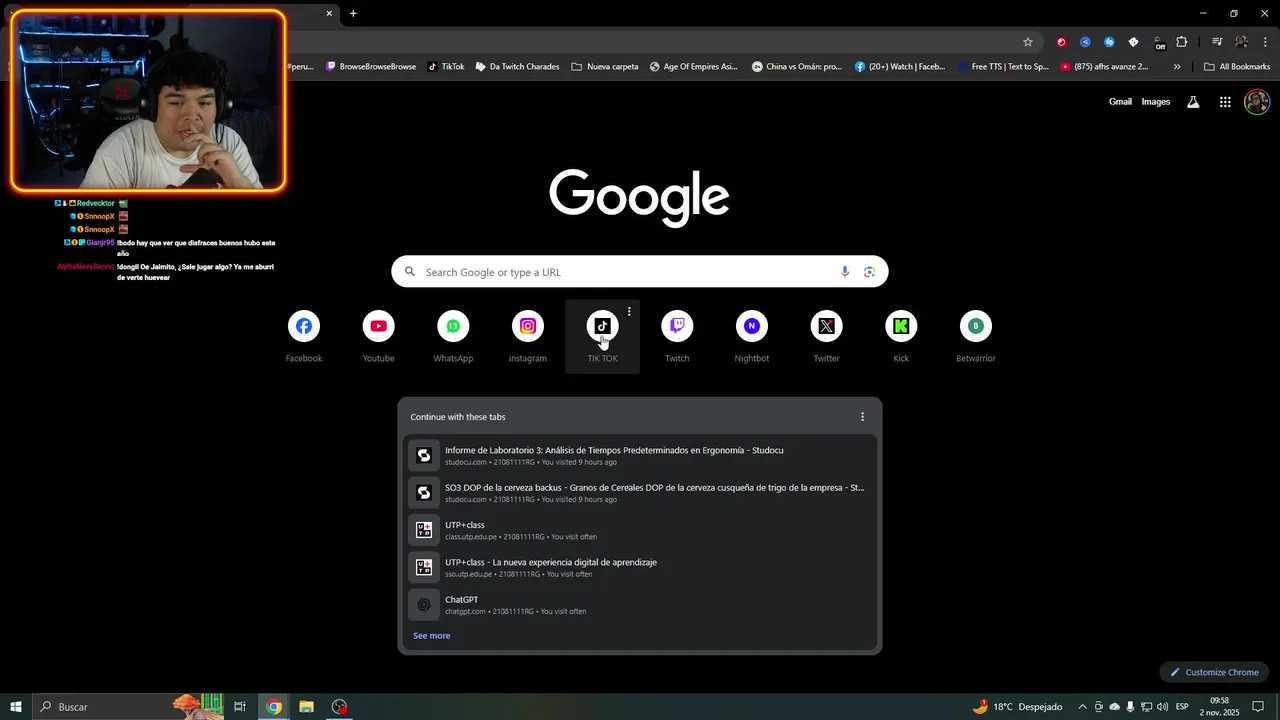The image size is (1280, 720).
Task: Open the Images link
Action: [x=1156, y=102]
